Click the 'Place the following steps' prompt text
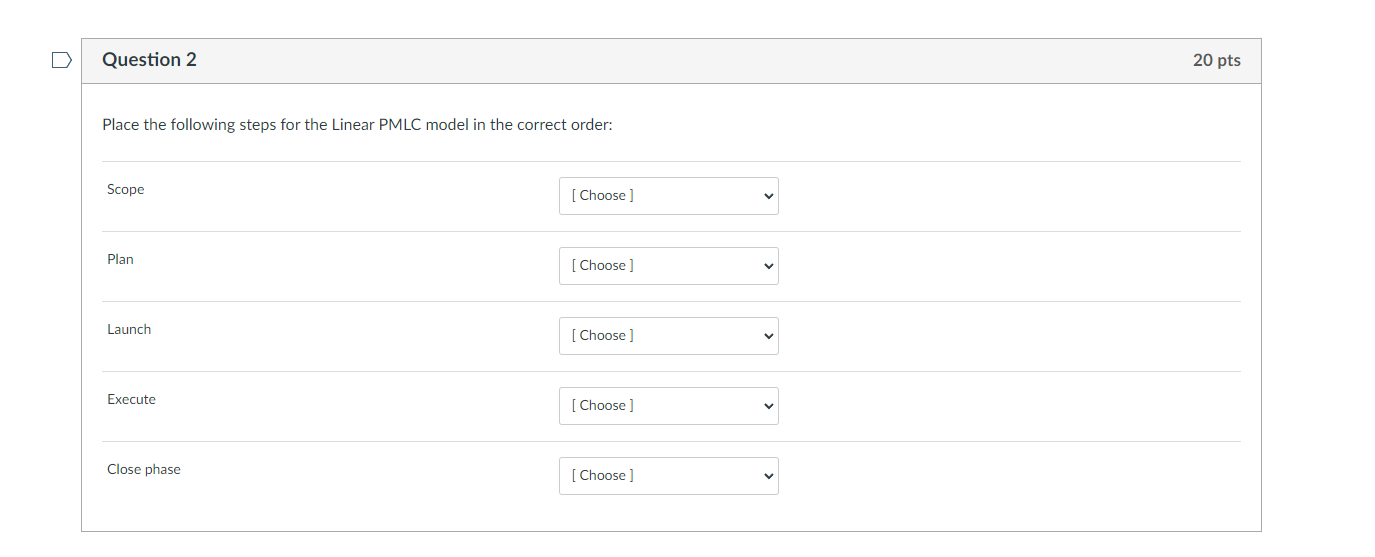This screenshot has width=1375, height=557. coord(189,125)
